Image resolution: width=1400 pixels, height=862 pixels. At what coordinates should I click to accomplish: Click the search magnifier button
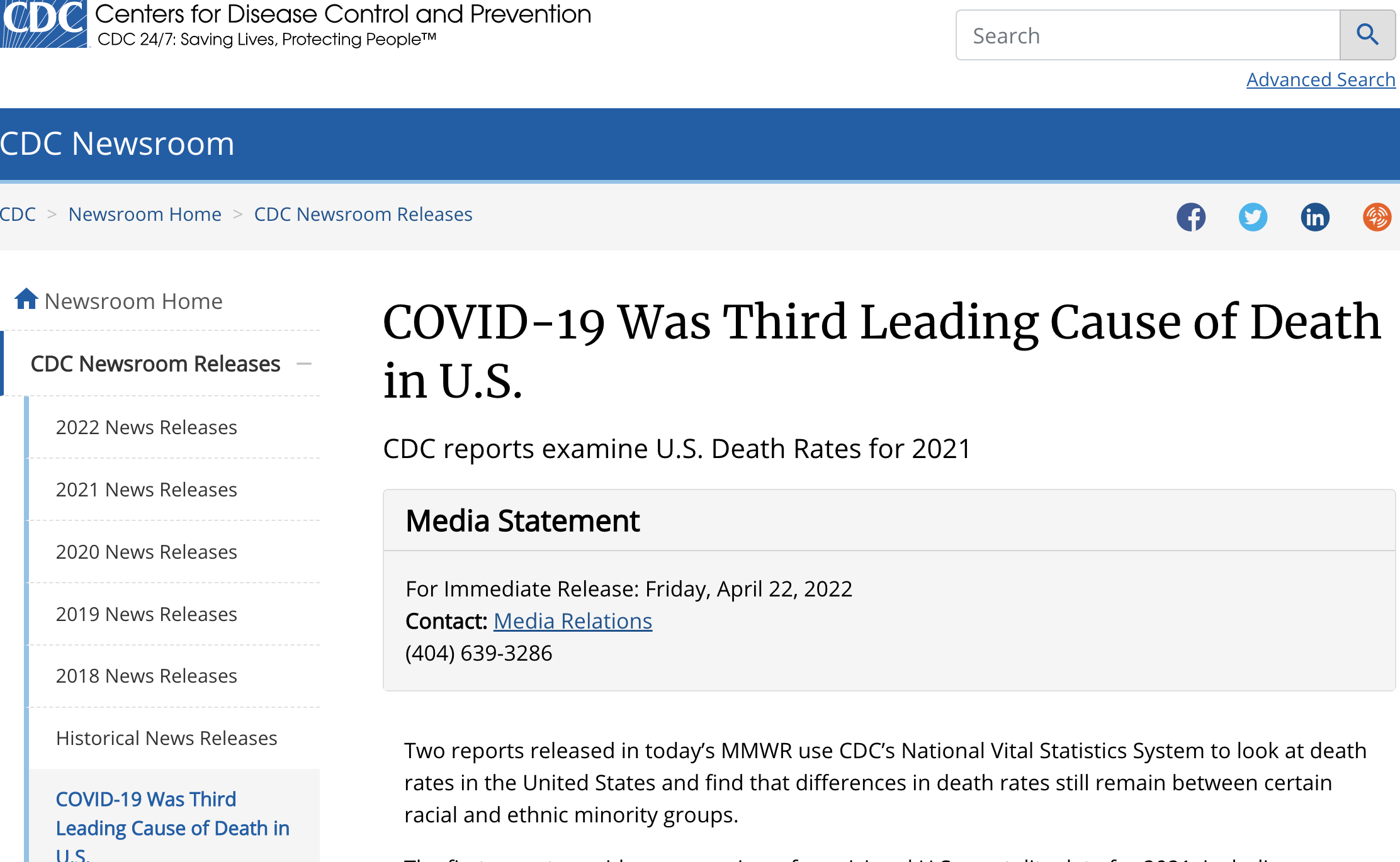coord(1367,35)
